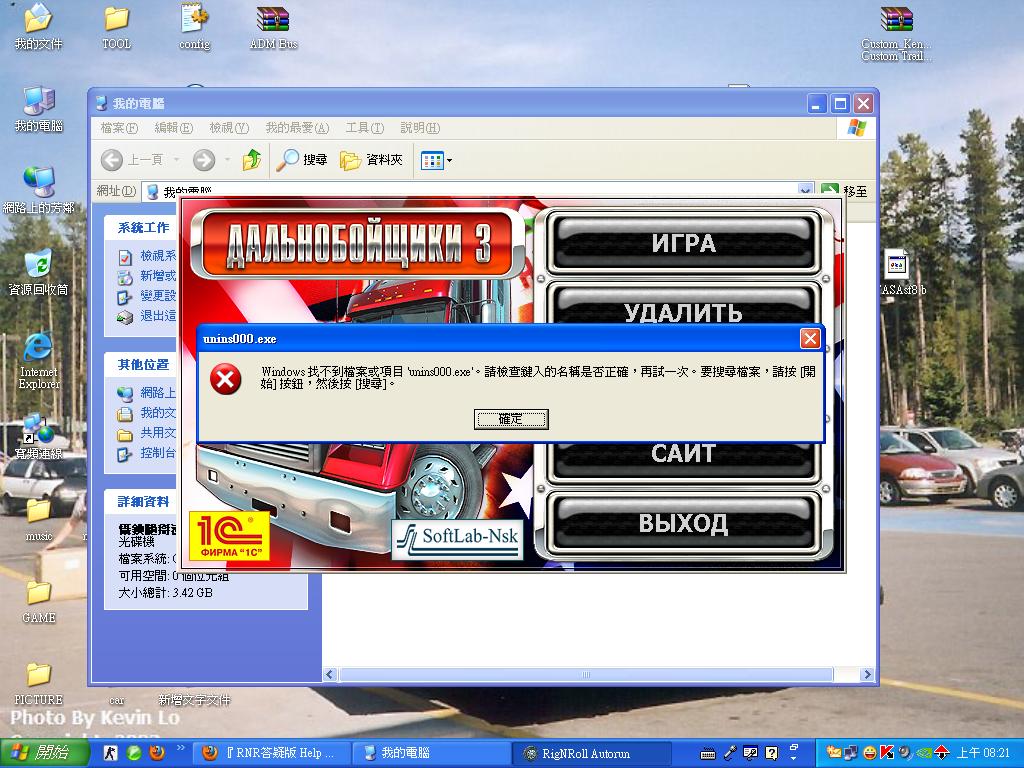Click Firefox quick launch icon in taskbar

pyautogui.click(x=157, y=753)
